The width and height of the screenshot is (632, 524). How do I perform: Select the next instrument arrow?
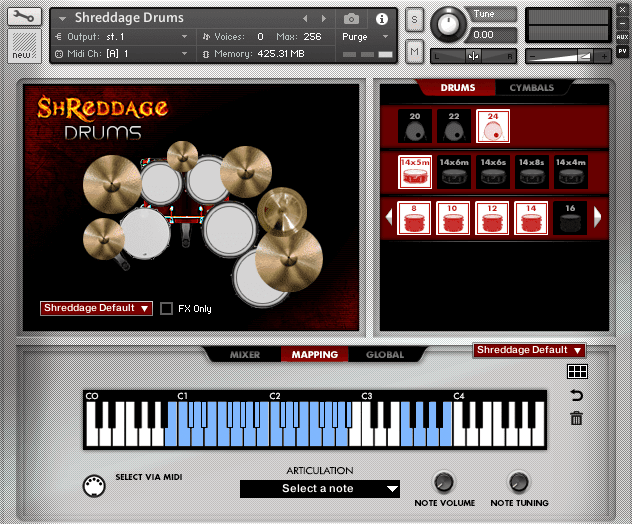[x=323, y=19]
